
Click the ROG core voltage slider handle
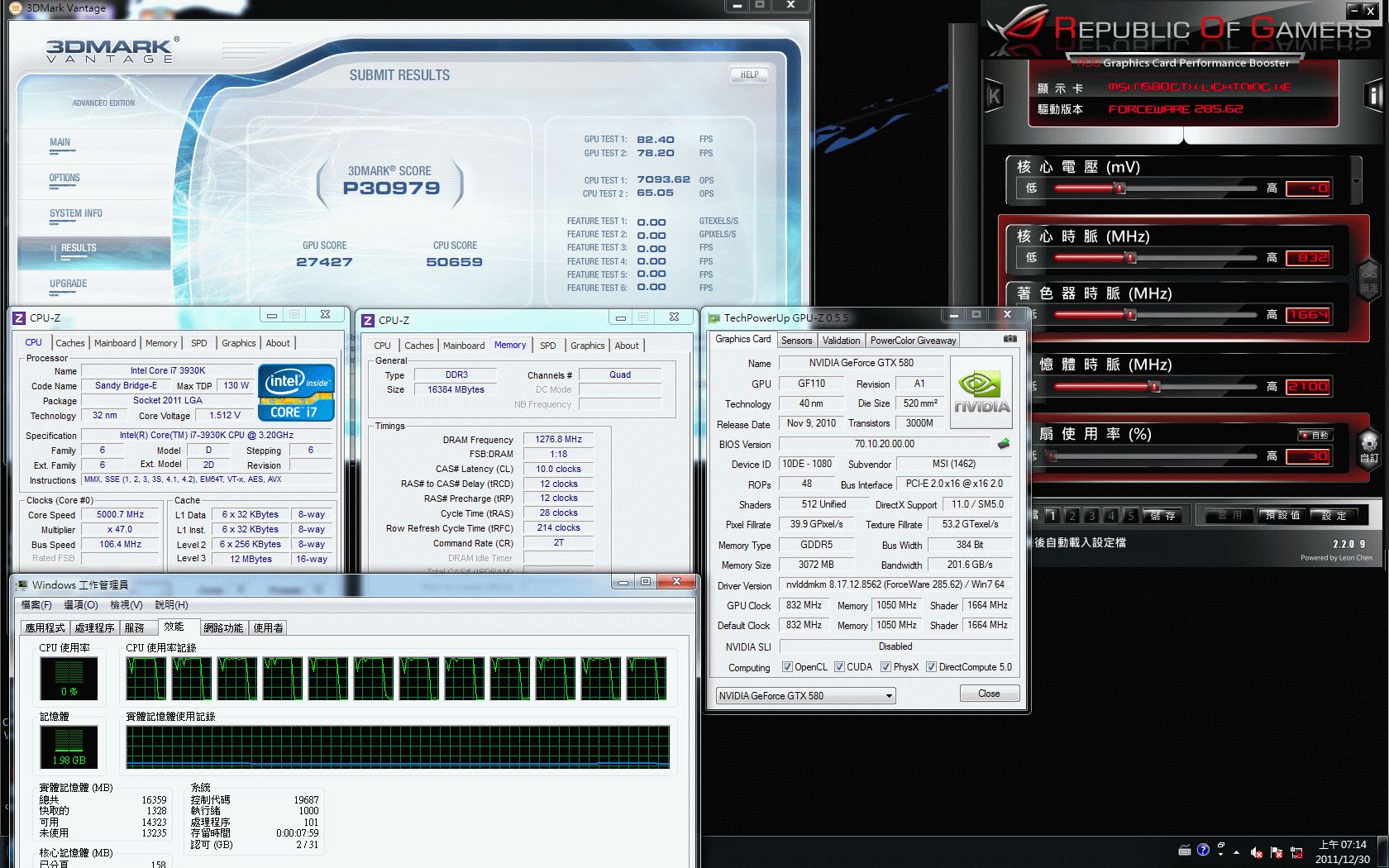point(1120,188)
